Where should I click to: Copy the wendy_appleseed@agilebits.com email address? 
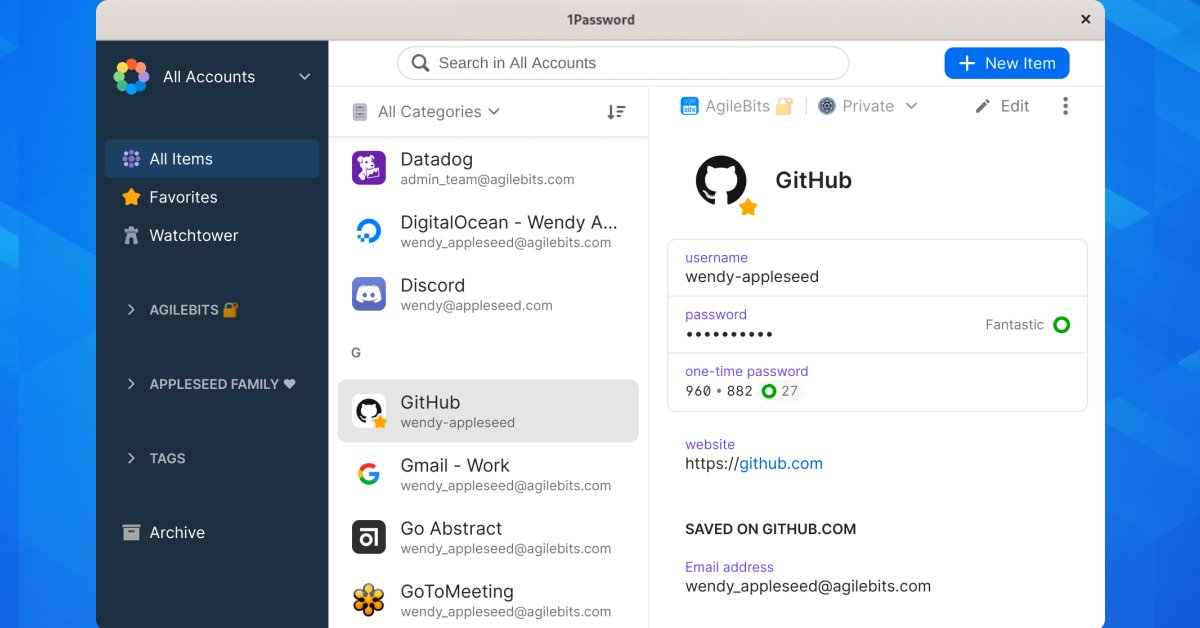(x=808, y=586)
